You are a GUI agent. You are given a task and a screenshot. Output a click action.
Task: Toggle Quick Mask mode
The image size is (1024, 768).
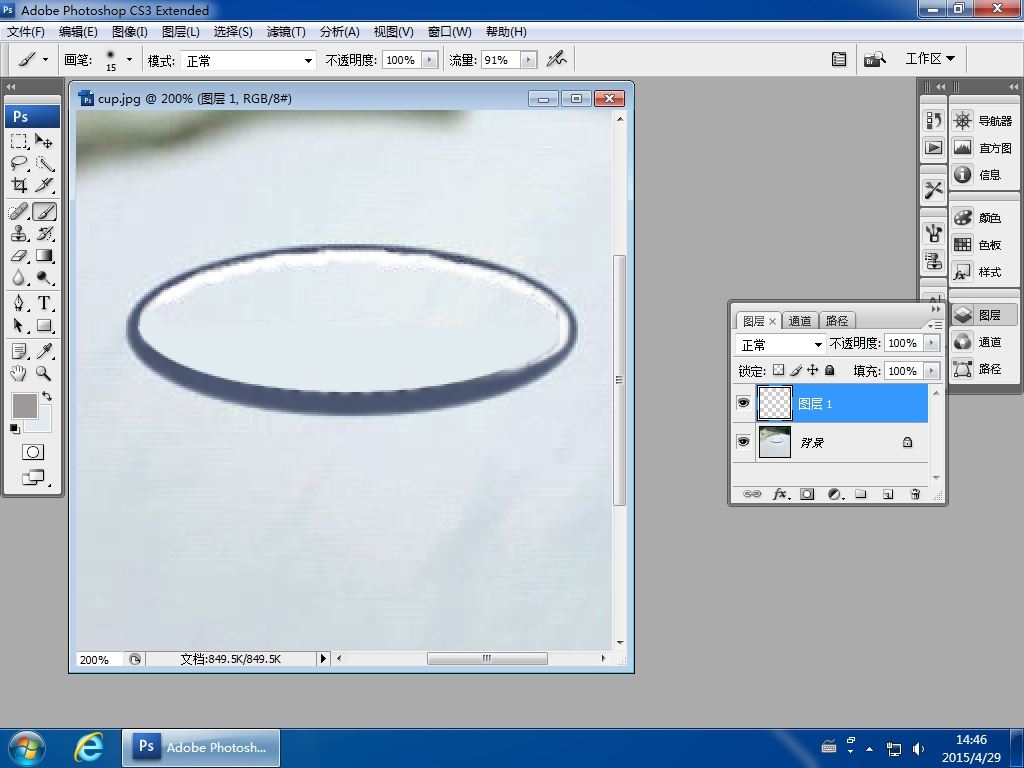[33, 452]
